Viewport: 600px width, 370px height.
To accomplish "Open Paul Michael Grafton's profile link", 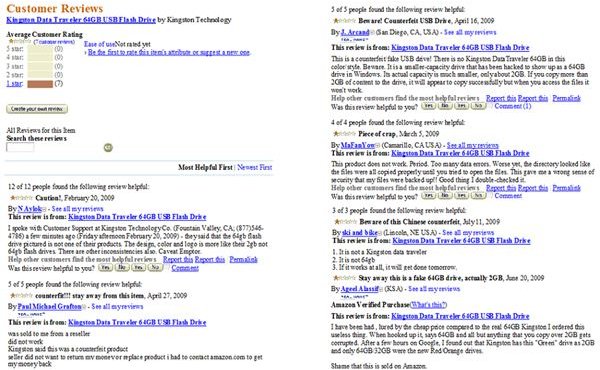I will 49,306.
